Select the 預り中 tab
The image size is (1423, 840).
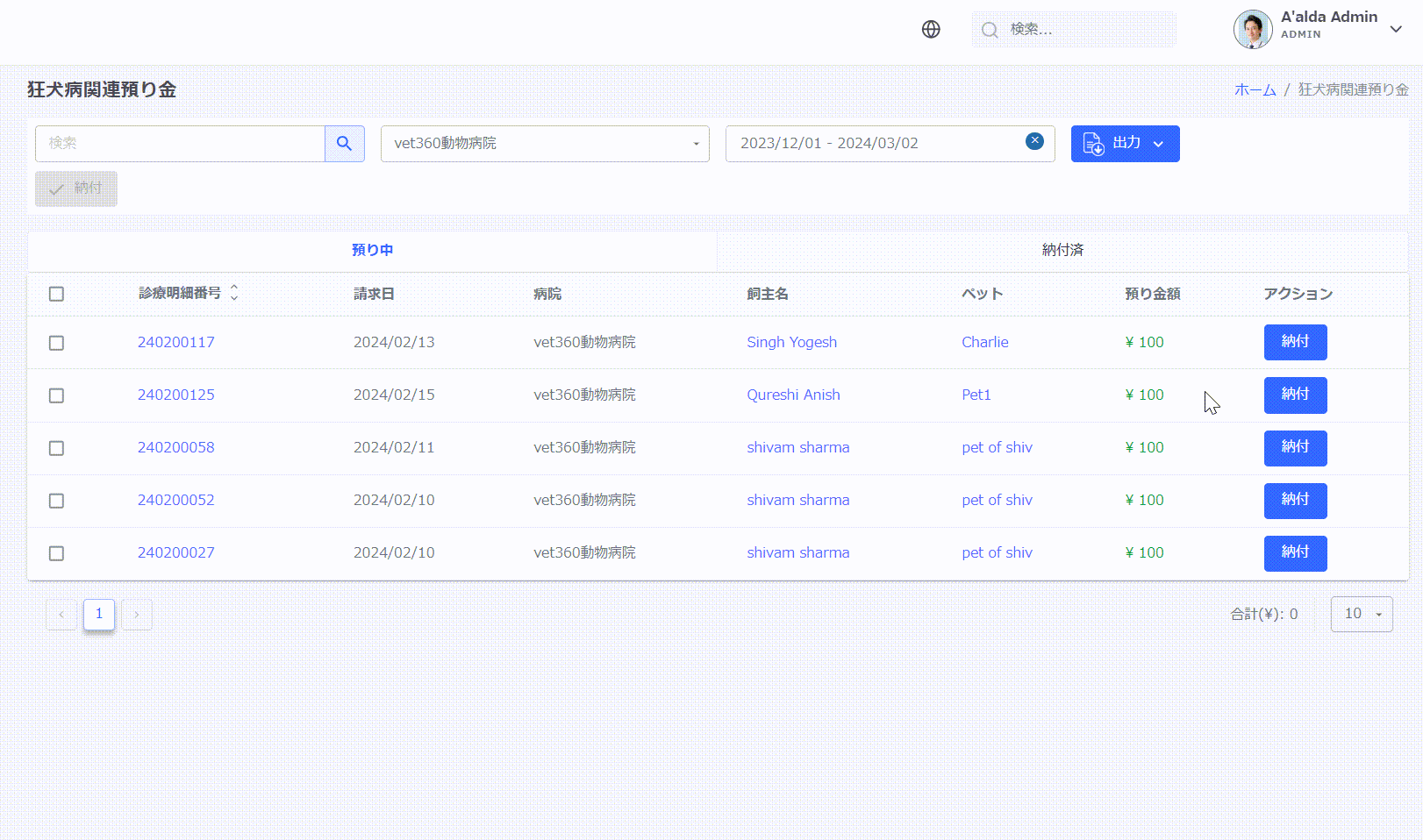[372, 250]
